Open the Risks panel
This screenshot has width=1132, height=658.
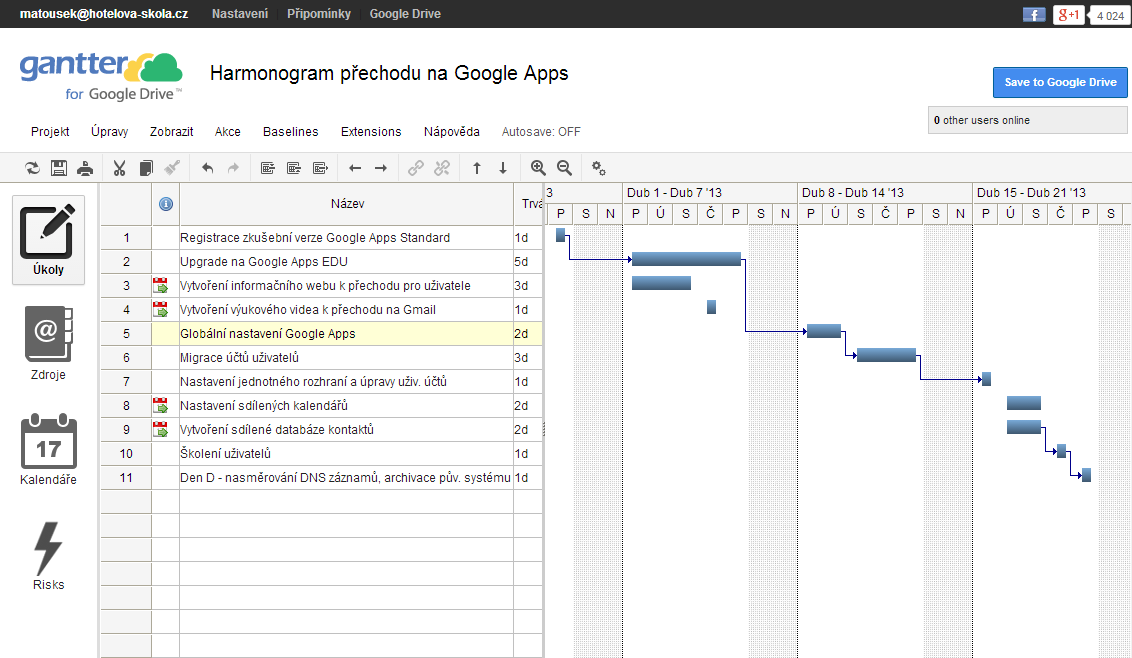(48, 555)
